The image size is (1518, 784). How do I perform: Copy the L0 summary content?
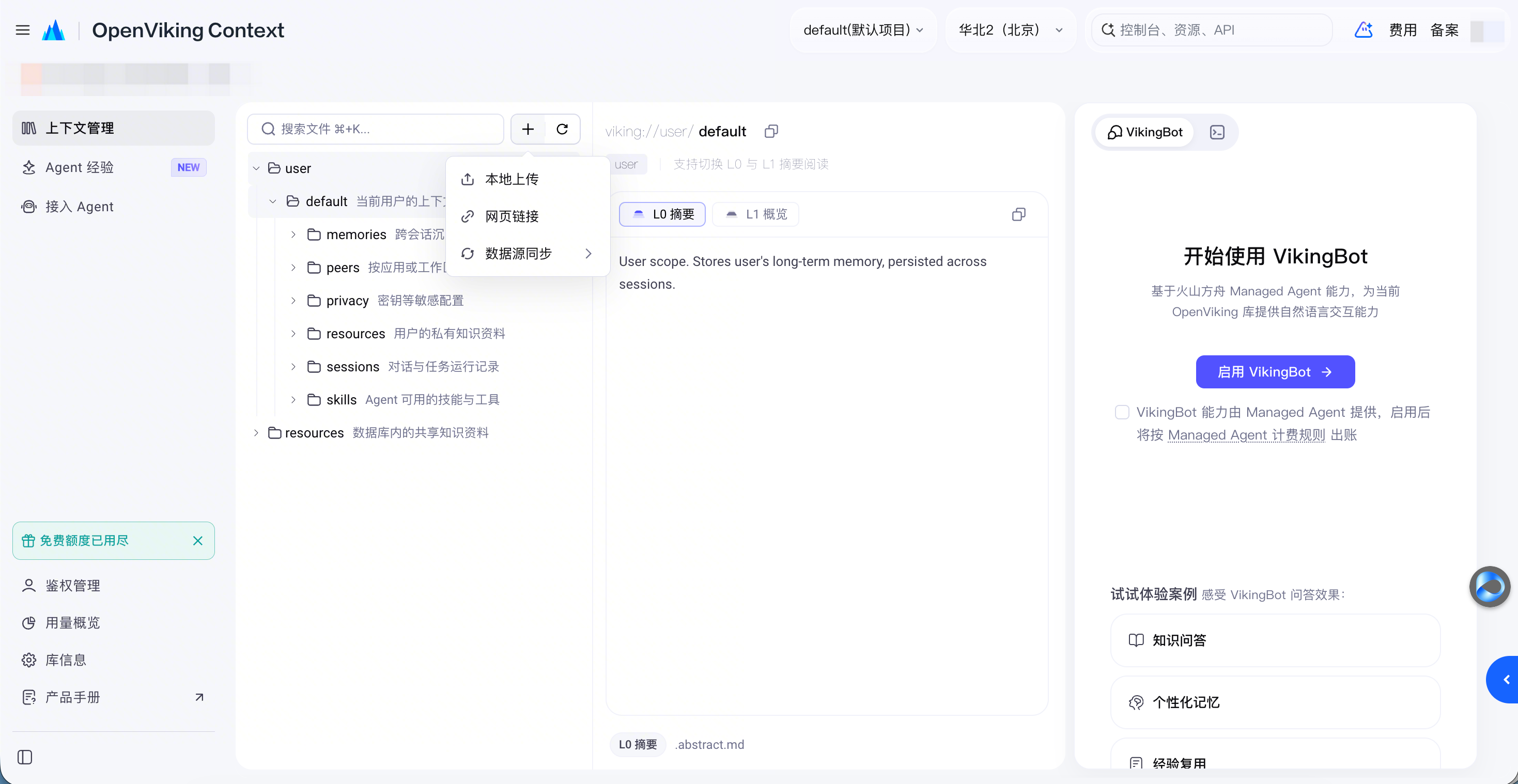[x=1018, y=214]
